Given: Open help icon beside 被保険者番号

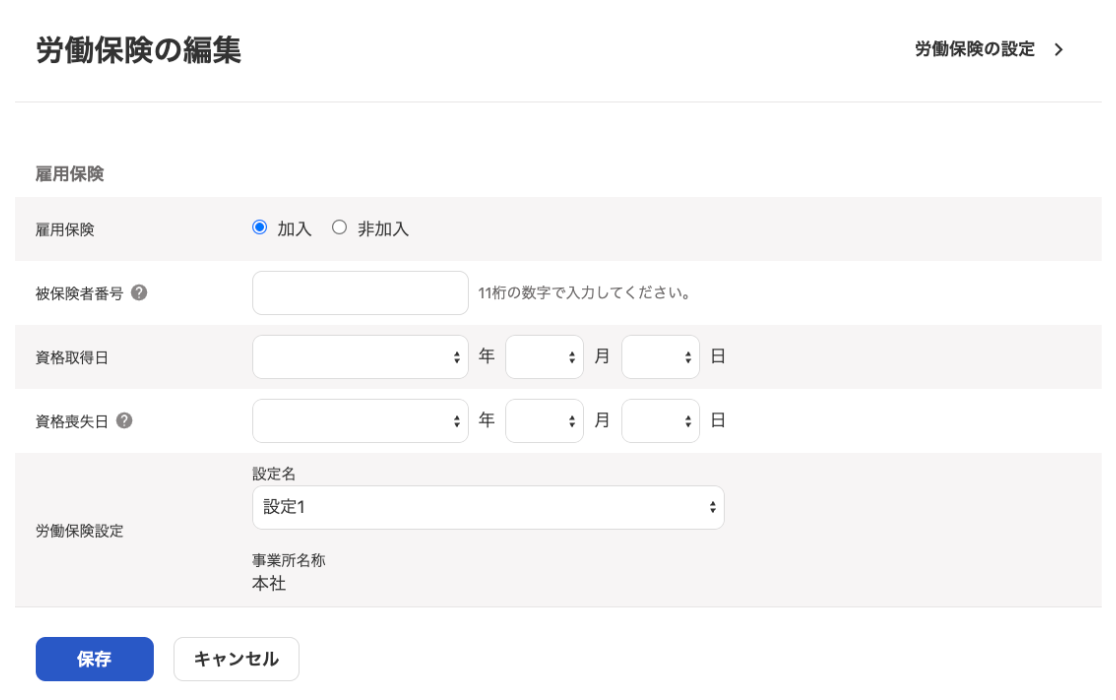Looking at the screenshot, I should tap(139, 292).
